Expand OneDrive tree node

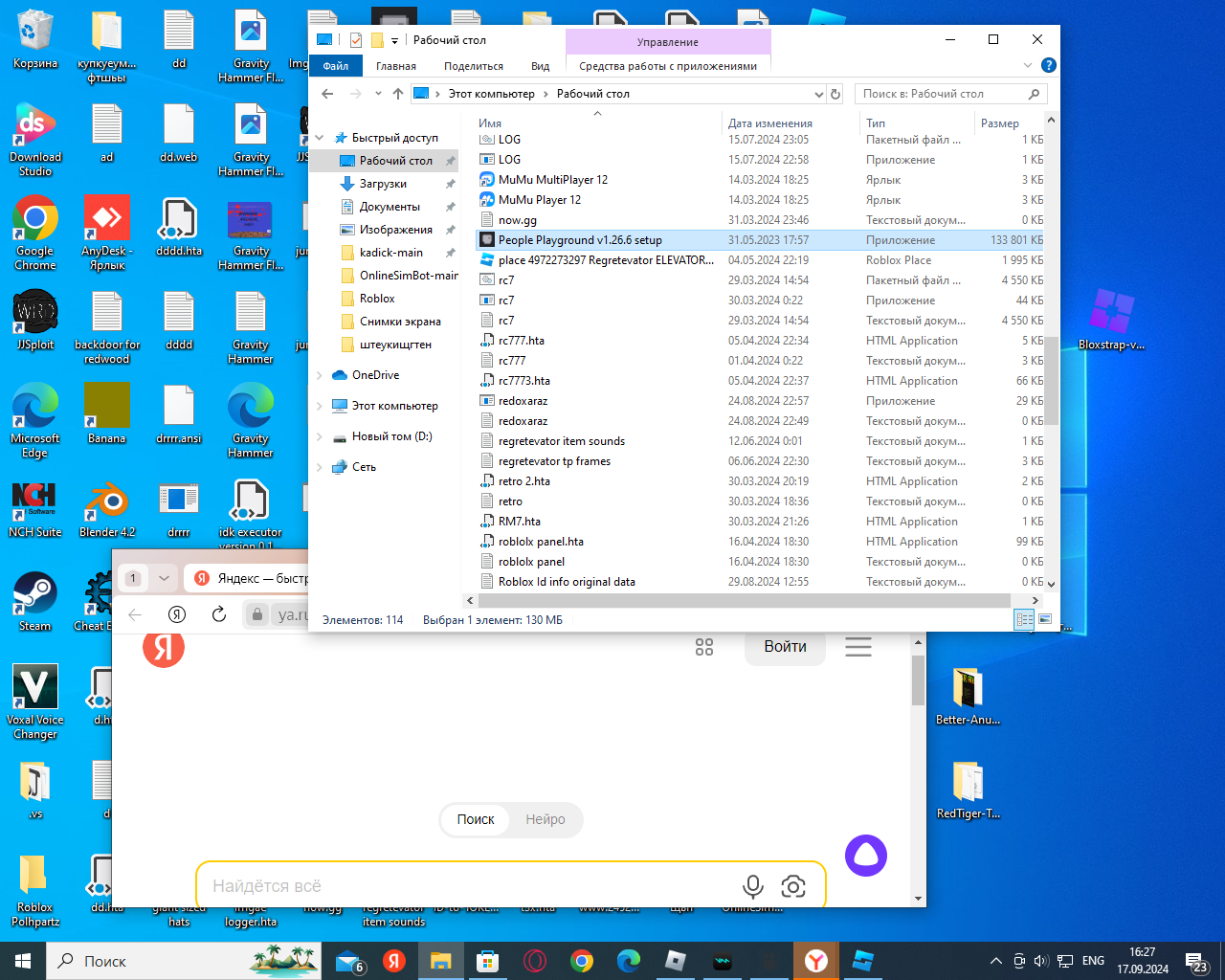(321, 375)
